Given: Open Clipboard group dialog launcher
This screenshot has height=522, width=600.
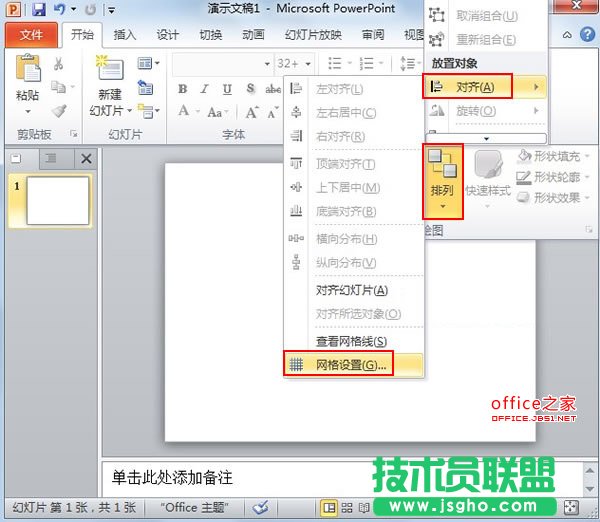Looking at the screenshot, I should (x=73, y=134).
